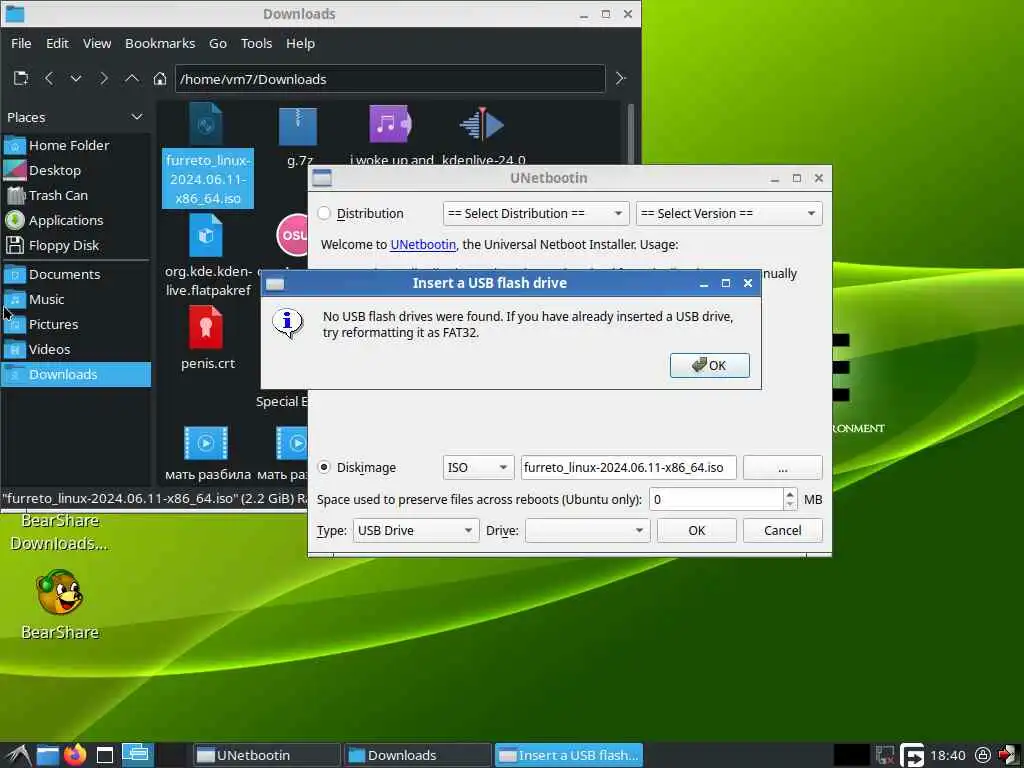
Task: Select Home Folder in Places sidebar
Action: pyautogui.click(x=76, y=145)
